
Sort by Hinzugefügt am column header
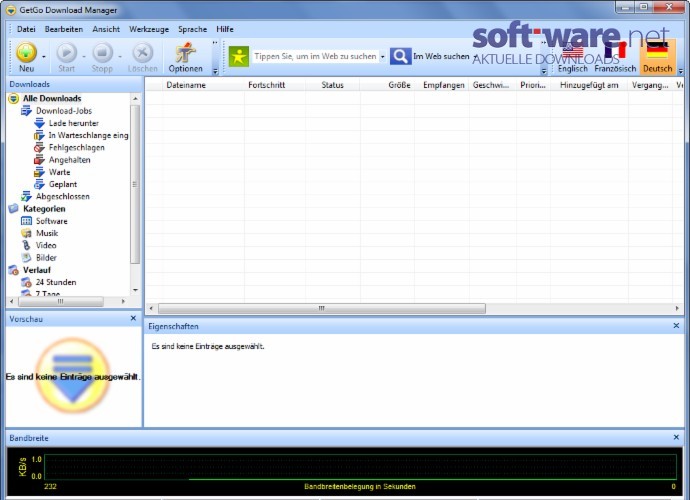coord(589,85)
